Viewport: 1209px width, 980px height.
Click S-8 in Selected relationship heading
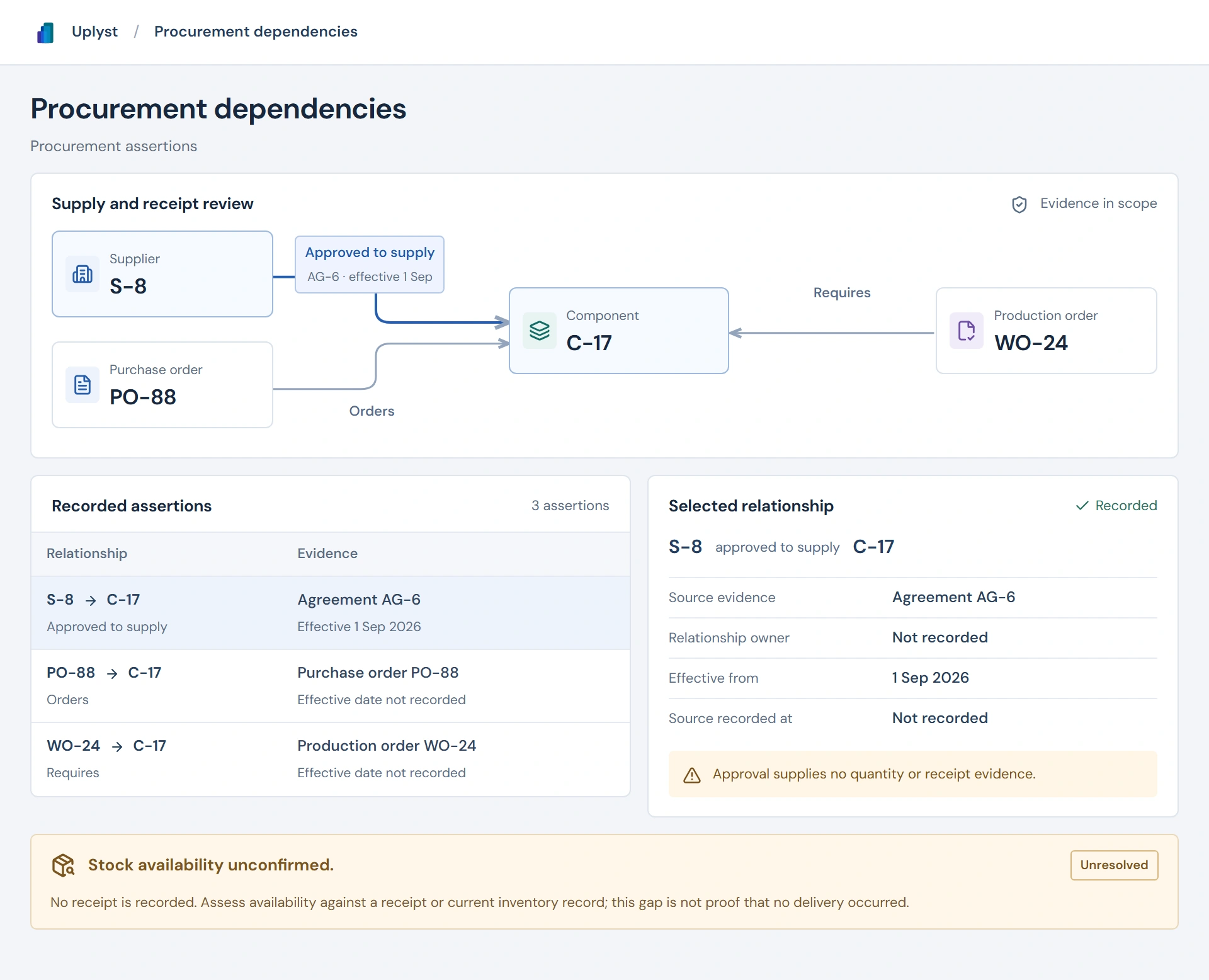point(685,547)
